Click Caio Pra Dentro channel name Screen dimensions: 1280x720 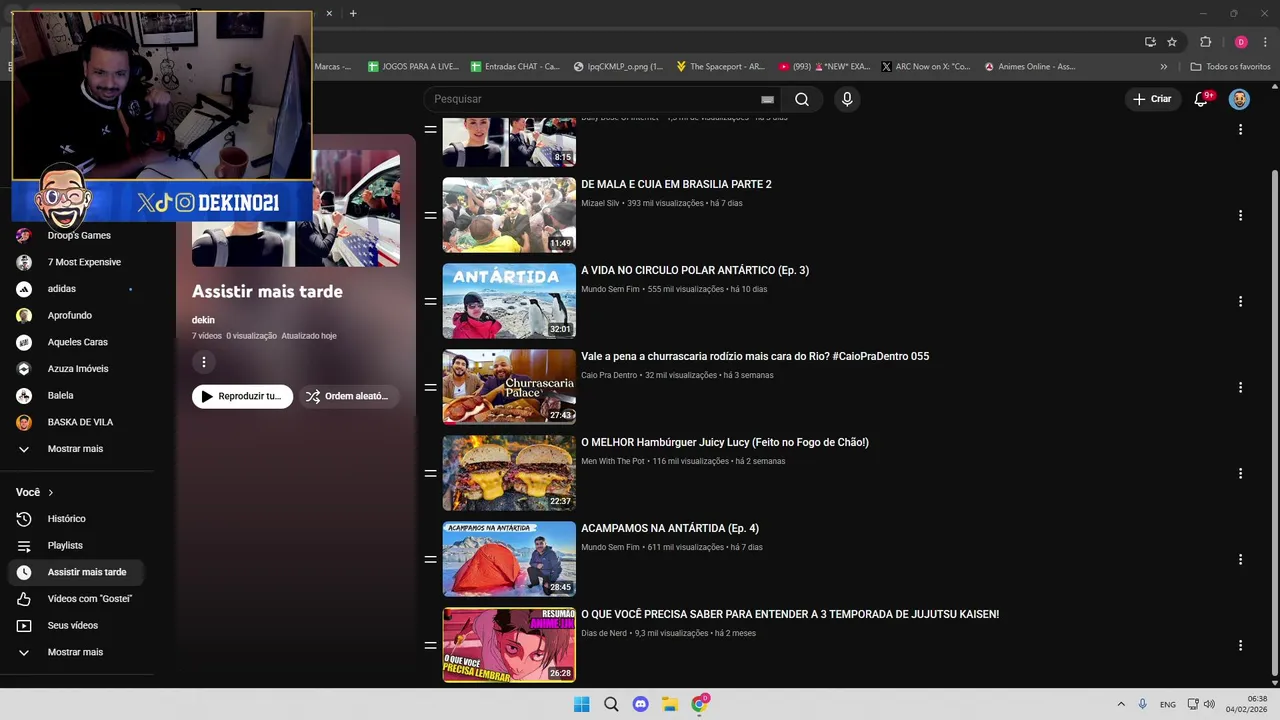(x=609, y=375)
